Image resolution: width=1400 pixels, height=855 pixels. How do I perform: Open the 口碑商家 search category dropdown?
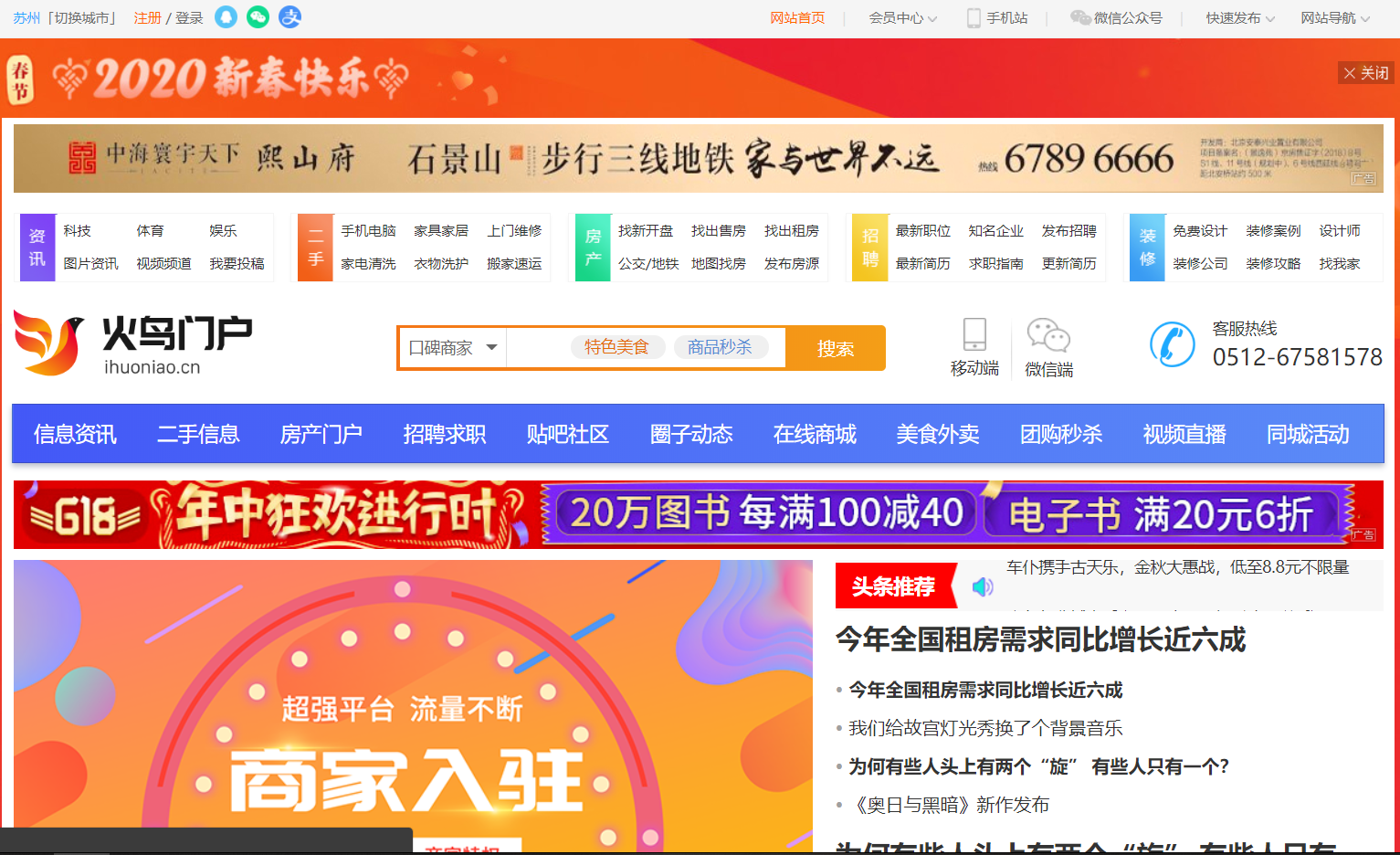pyautogui.click(x=453, y=348)
